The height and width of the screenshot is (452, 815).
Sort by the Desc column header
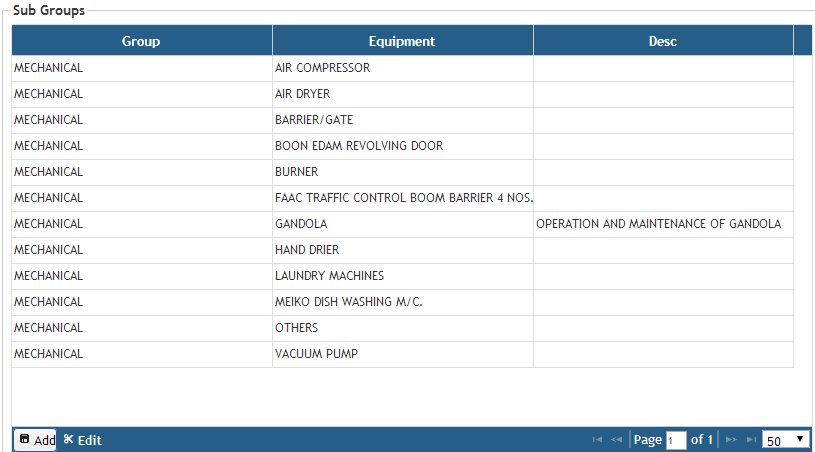tap(662, 41)
